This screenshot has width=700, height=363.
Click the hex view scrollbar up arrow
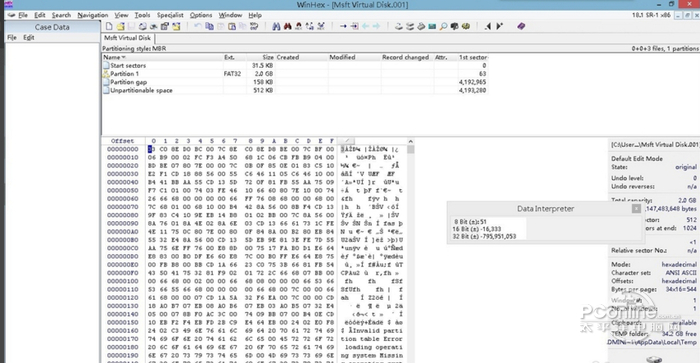click(411, 141)
